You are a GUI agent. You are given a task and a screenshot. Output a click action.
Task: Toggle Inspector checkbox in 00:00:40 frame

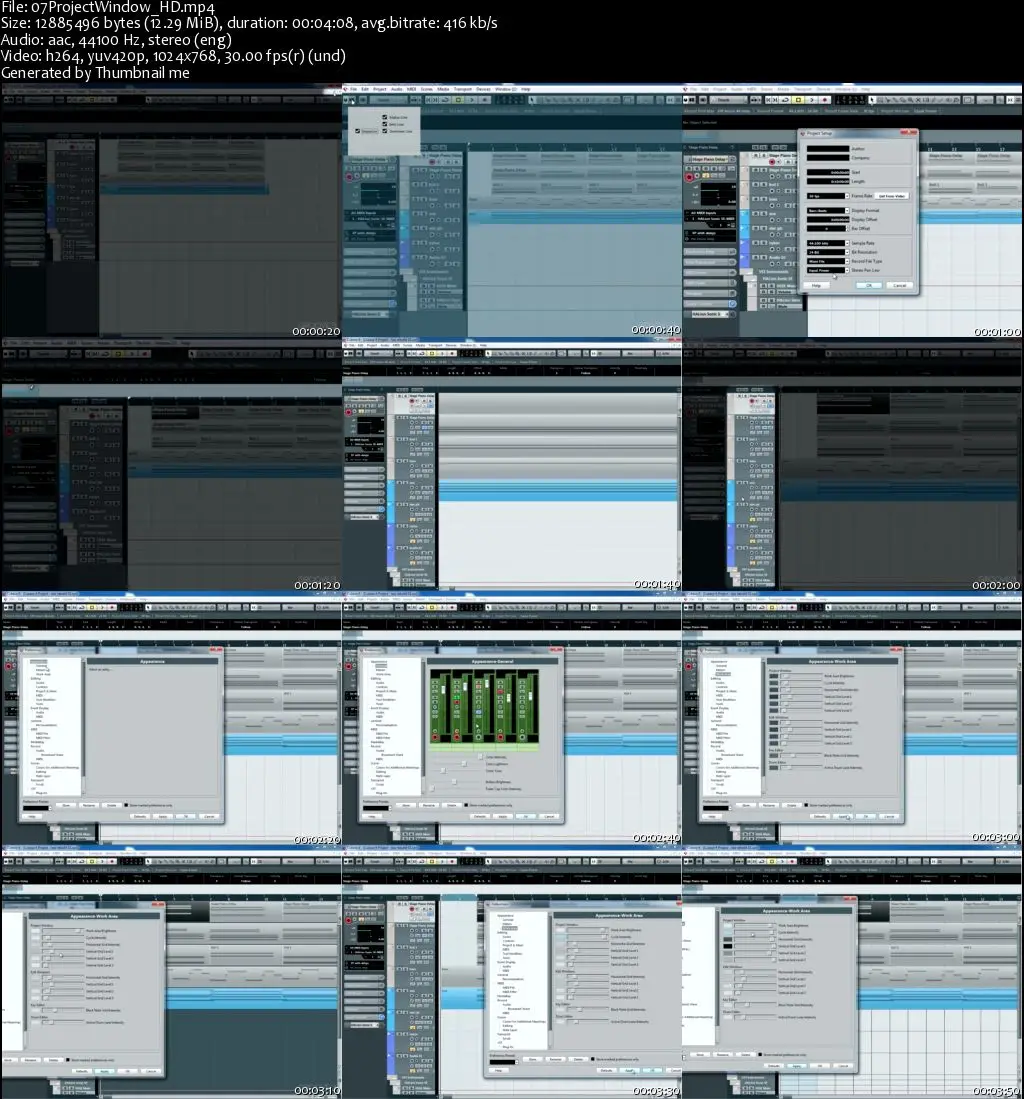click(357, 131)
